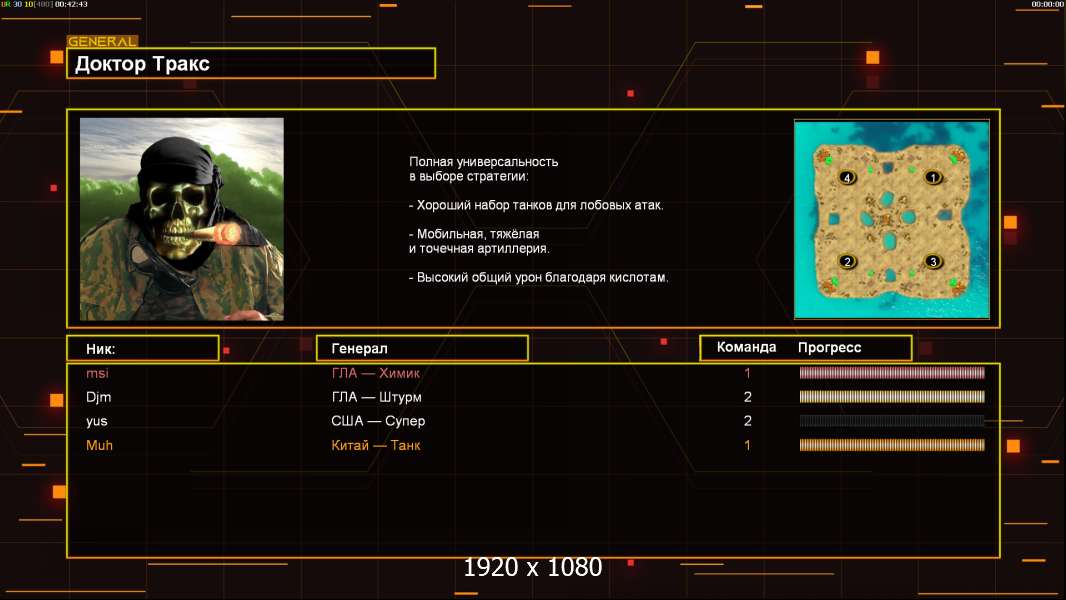Screen dimensions: 1066x600
Task: Click the GENERAL label tag
Action: (x=102, y=41)
